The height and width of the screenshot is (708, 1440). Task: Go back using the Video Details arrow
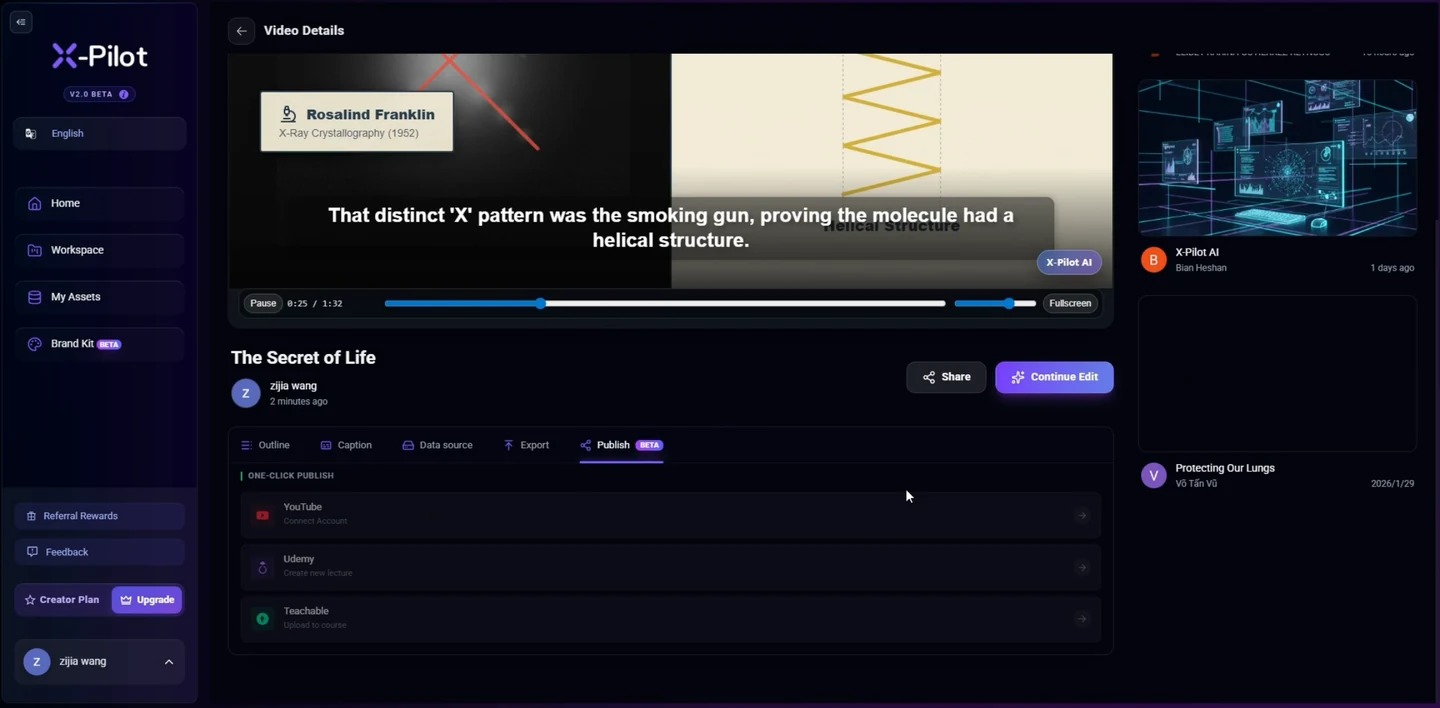tap(241, 31)
